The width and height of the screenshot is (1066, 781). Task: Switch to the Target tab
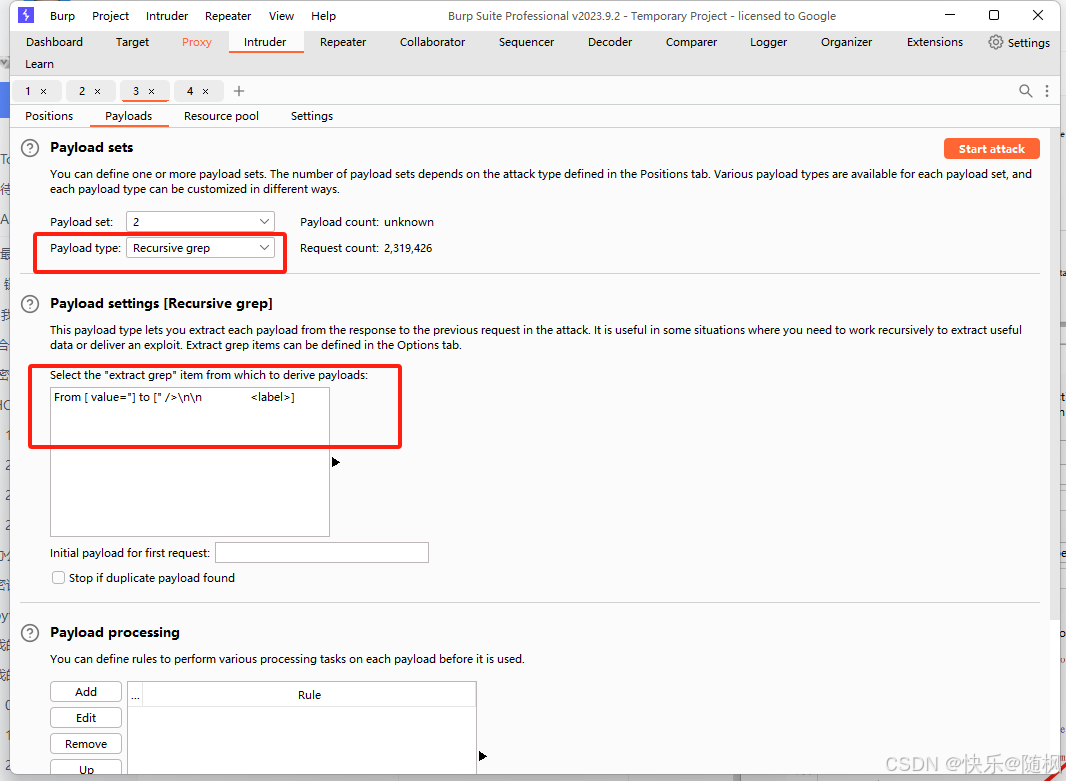tap(132, 42)
